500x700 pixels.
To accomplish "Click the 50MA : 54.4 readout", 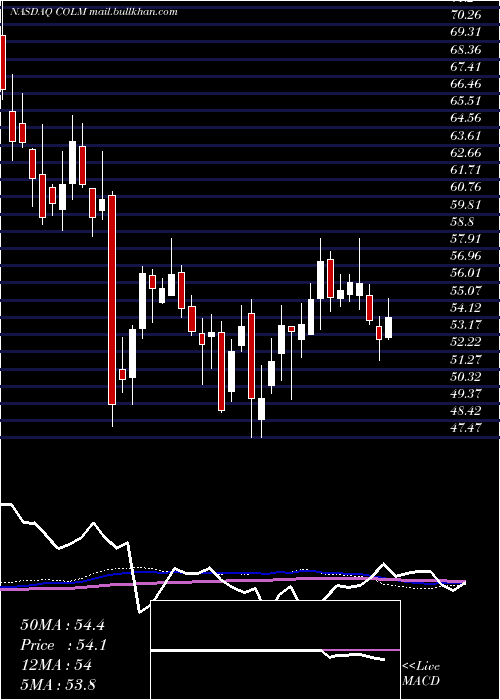I will click(62, 625).
